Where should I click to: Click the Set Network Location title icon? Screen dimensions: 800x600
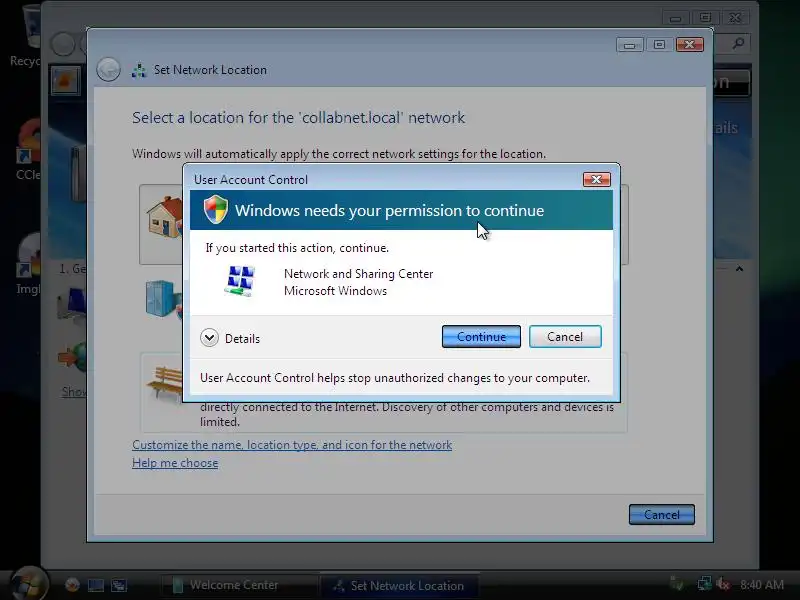click(139, 70)
